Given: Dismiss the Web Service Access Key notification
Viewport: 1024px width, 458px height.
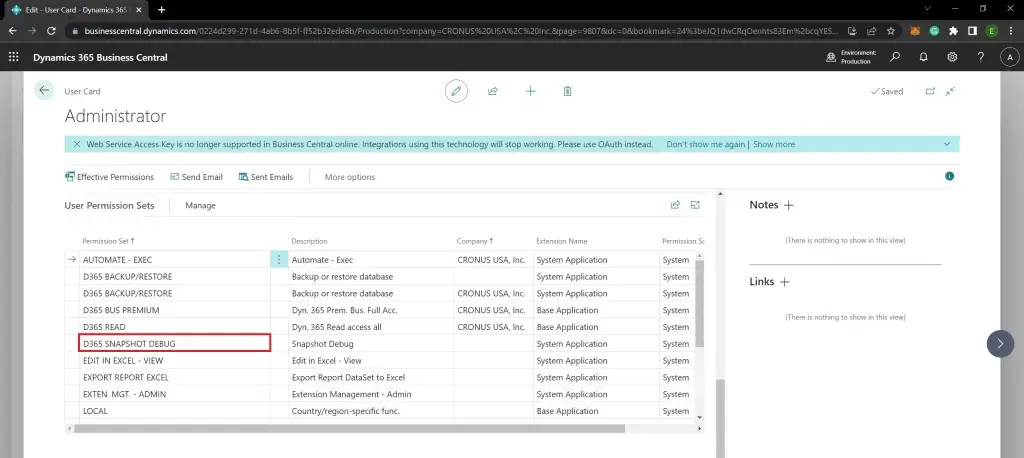Looking at the screenshot, I should pyautogui.click(x=77, y=144).
